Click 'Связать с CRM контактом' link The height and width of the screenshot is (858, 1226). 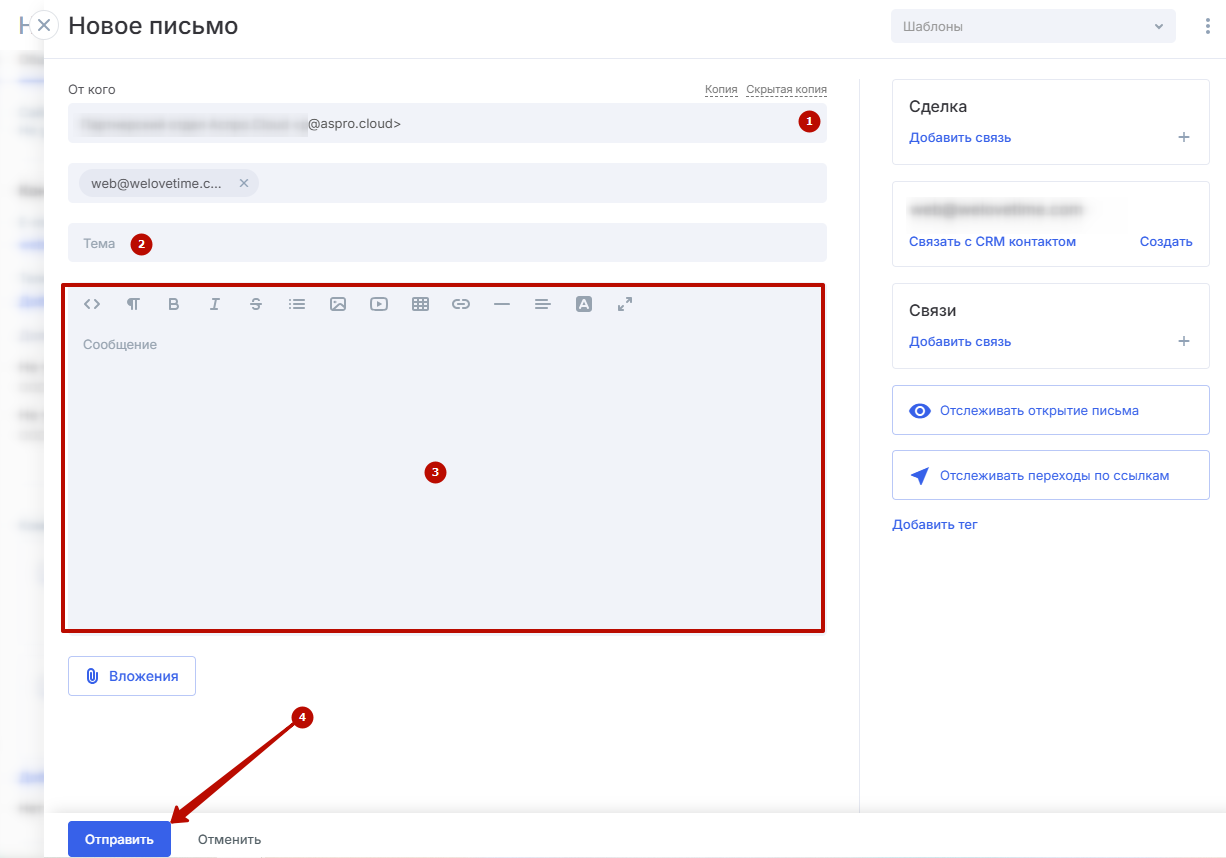[x=992, y=241]
